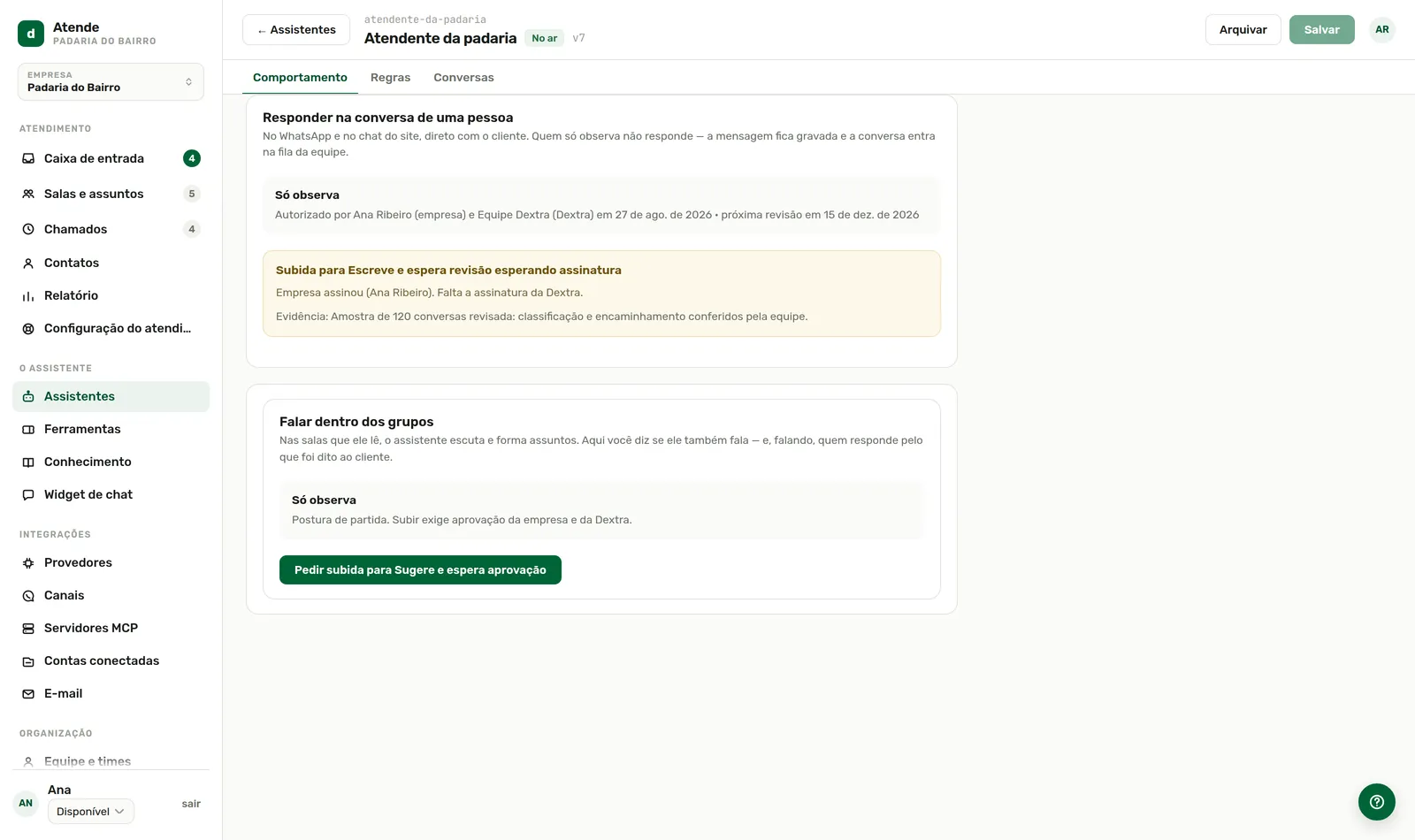Select the Comportamento tab

pos(300,77)
